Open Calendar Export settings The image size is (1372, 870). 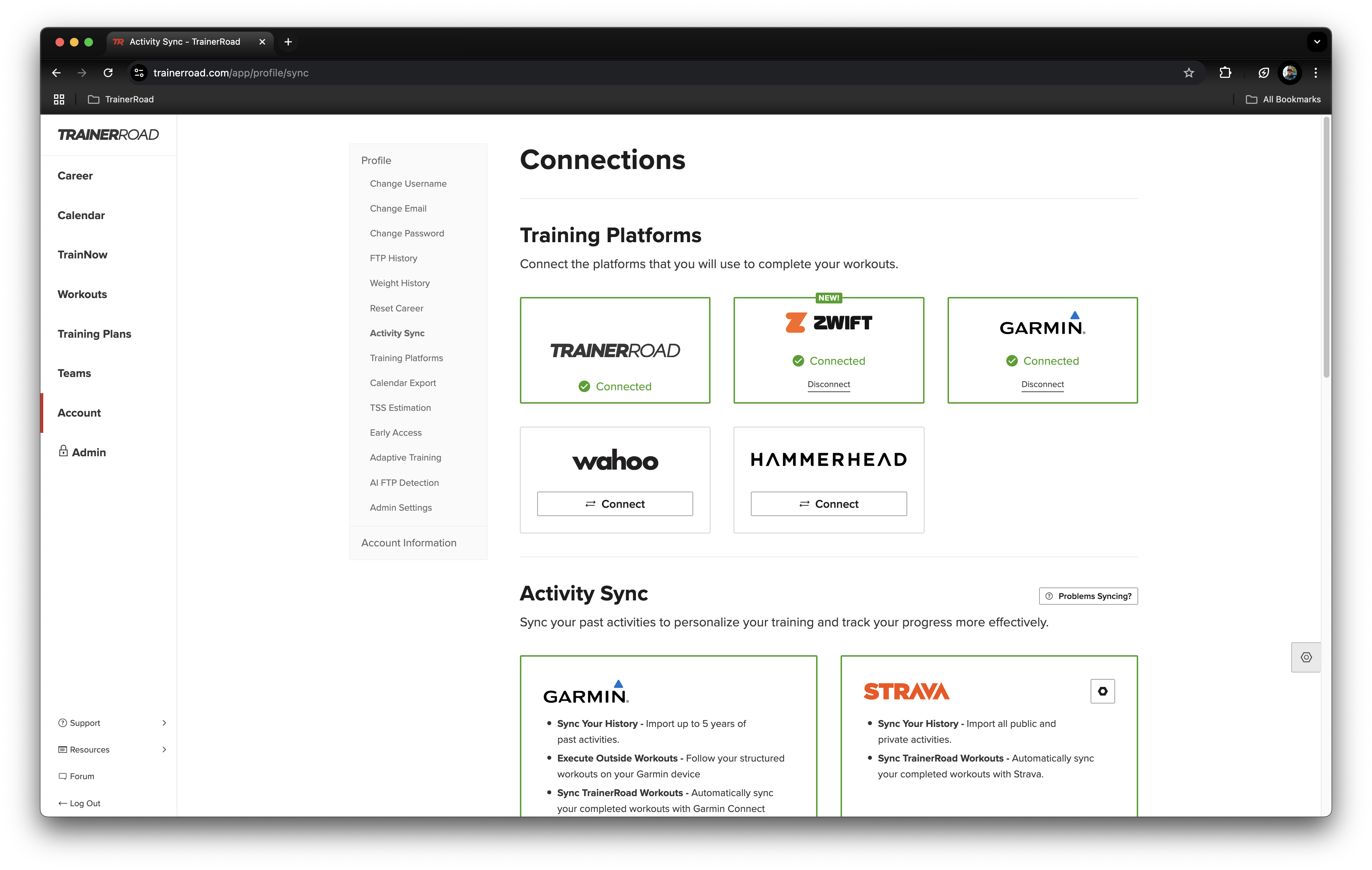pyautogui.click(x=403, y=382)
